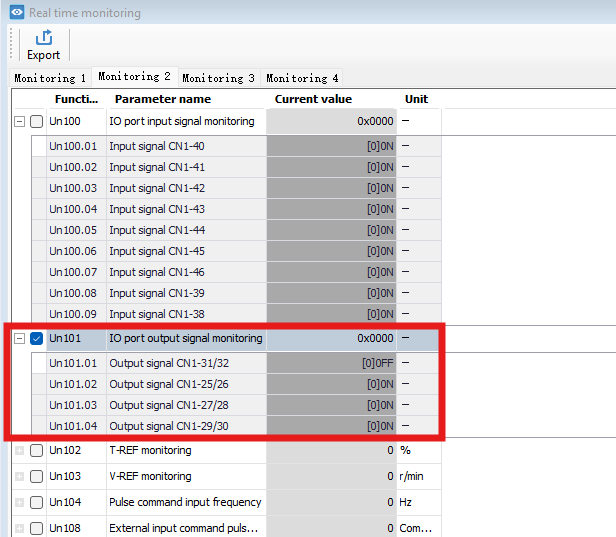Expand the Un102 row
Image resolution: width=616 pixels, height=537 pixels.
19,450
